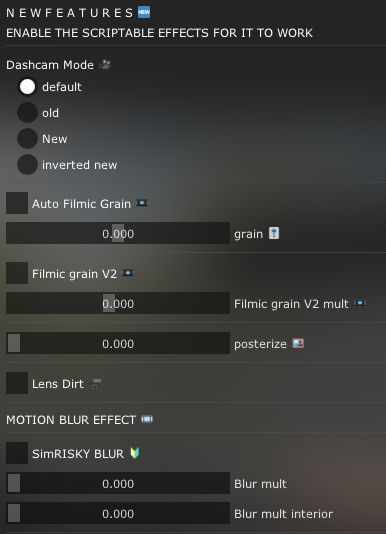Choose the New dashcam mode option
Screen dimensions: 386x534
[x=27, y=138]
